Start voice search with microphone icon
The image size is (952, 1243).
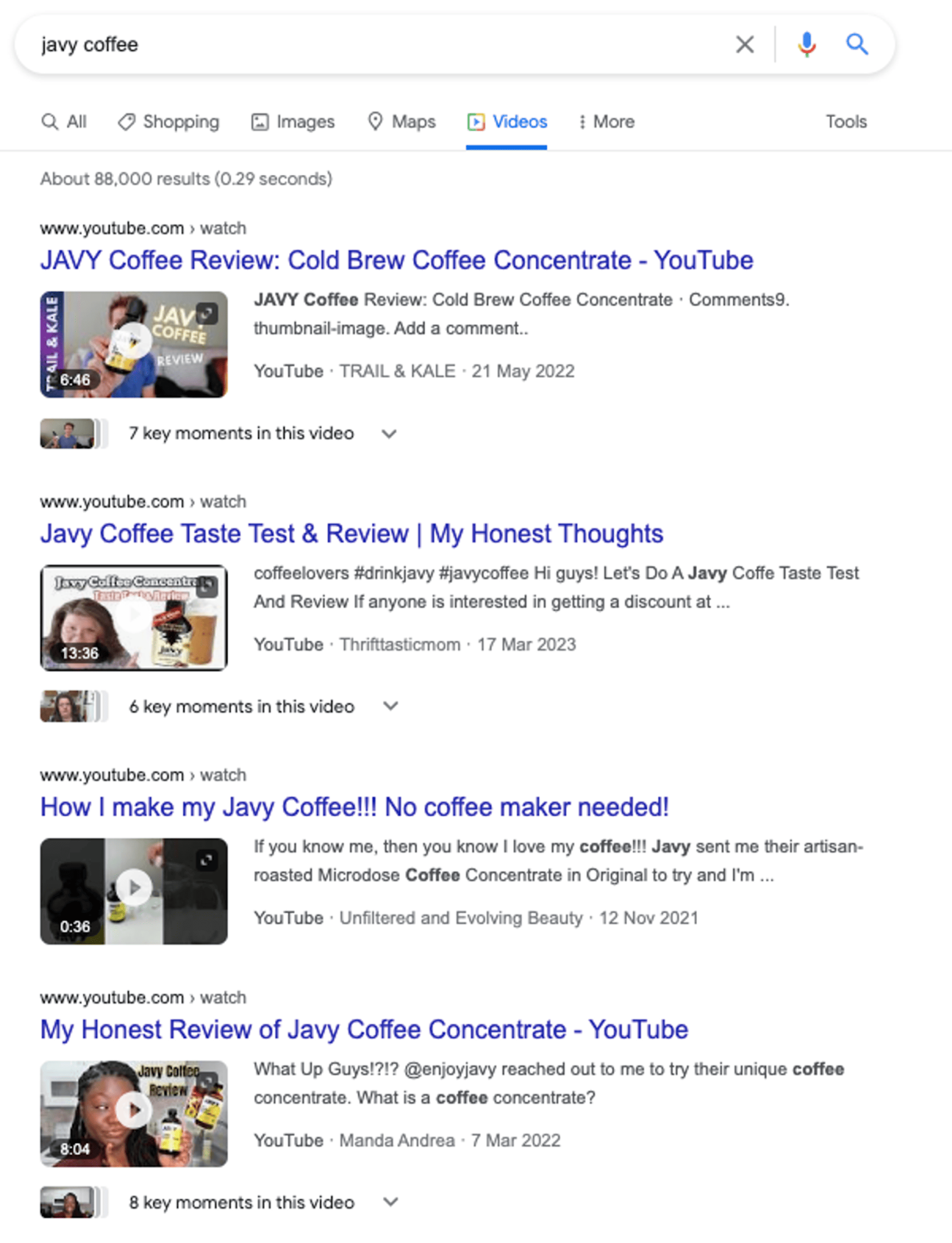point(806,44)
